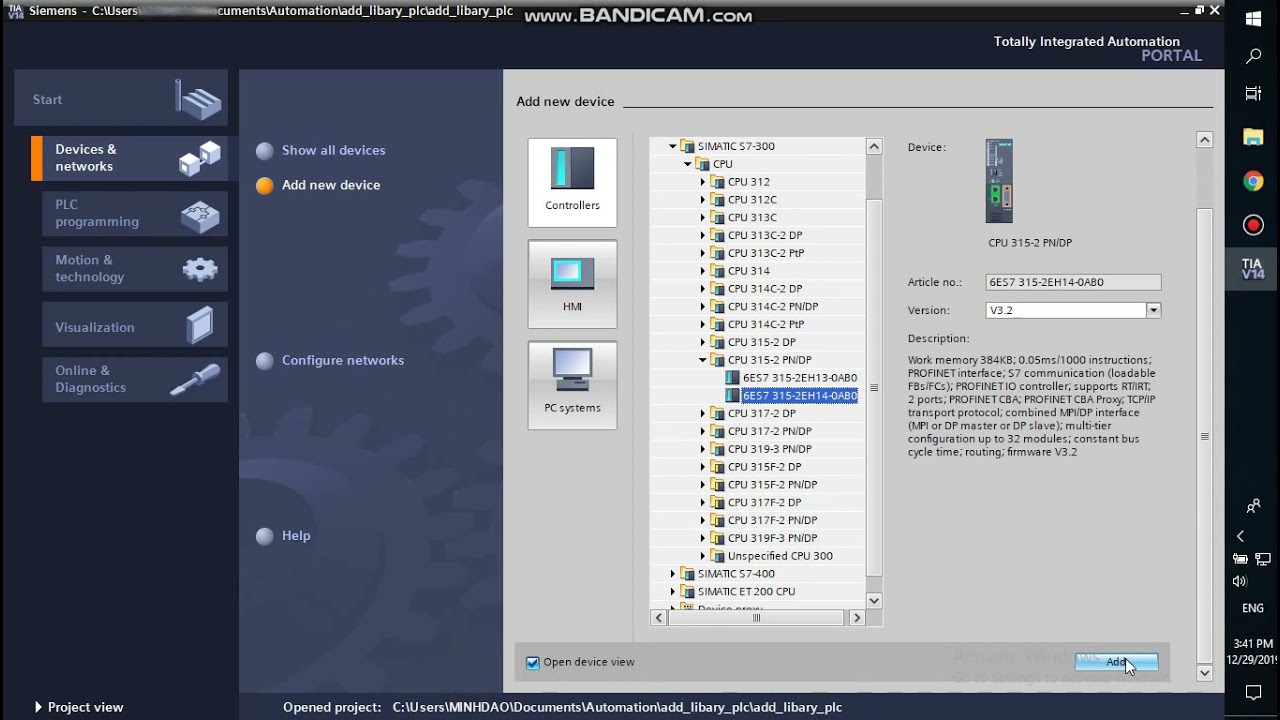This screenshot has height=720, width=1280.
Task: Click device info panel scroll down arrow
Action: 1205,673
